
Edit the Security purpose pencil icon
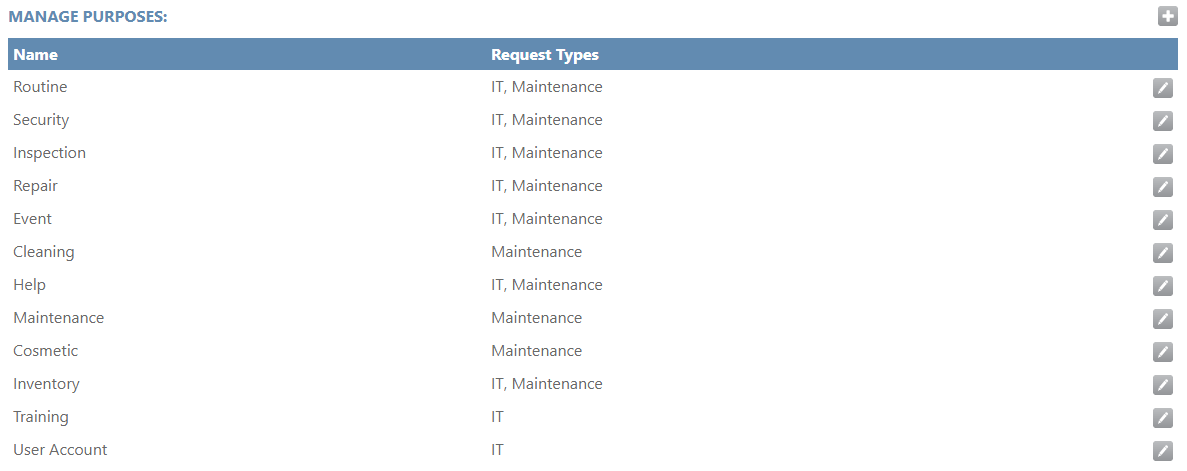coord(1163,120)
